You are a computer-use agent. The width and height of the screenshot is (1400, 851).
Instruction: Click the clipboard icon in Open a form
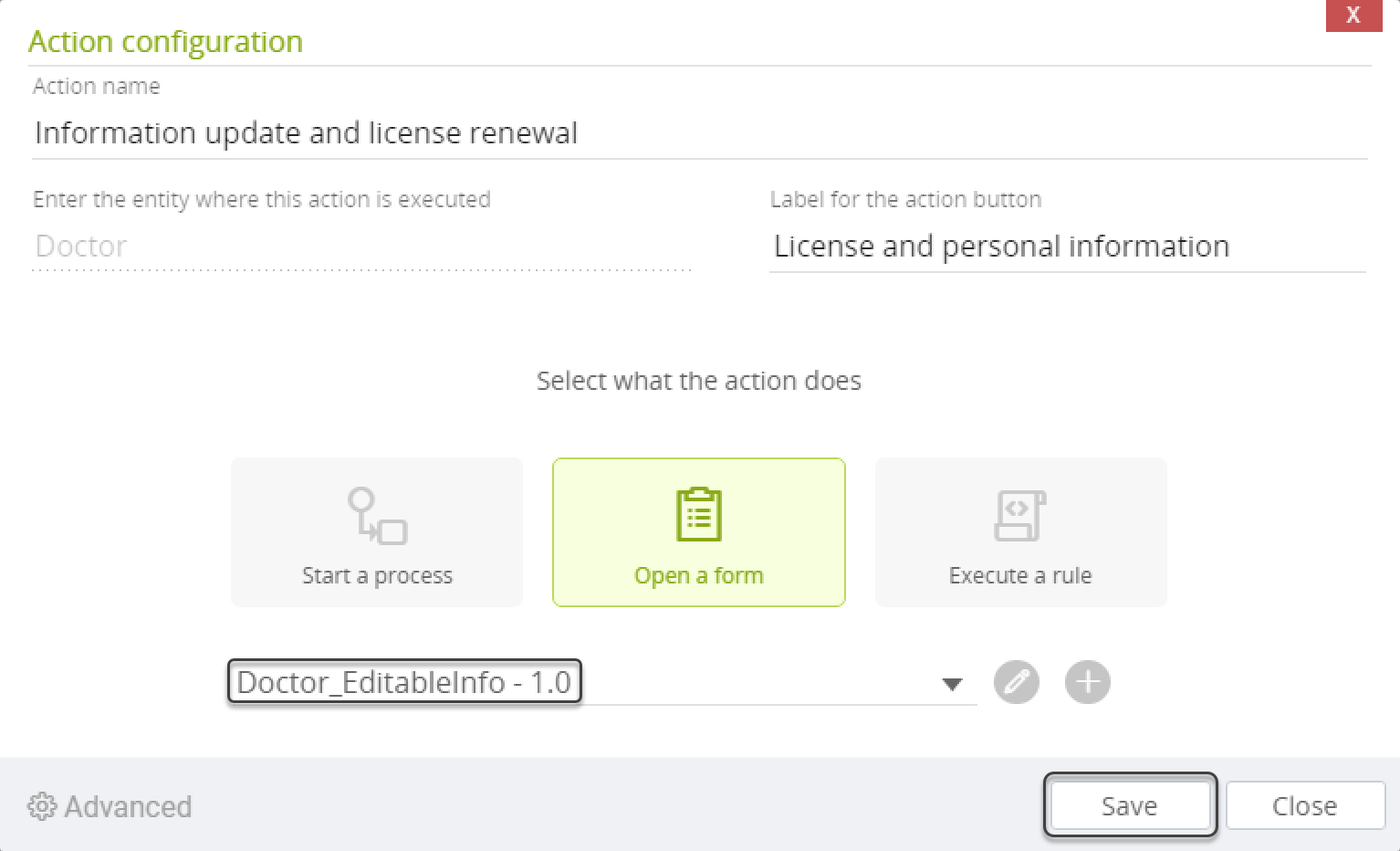[699, 514]
